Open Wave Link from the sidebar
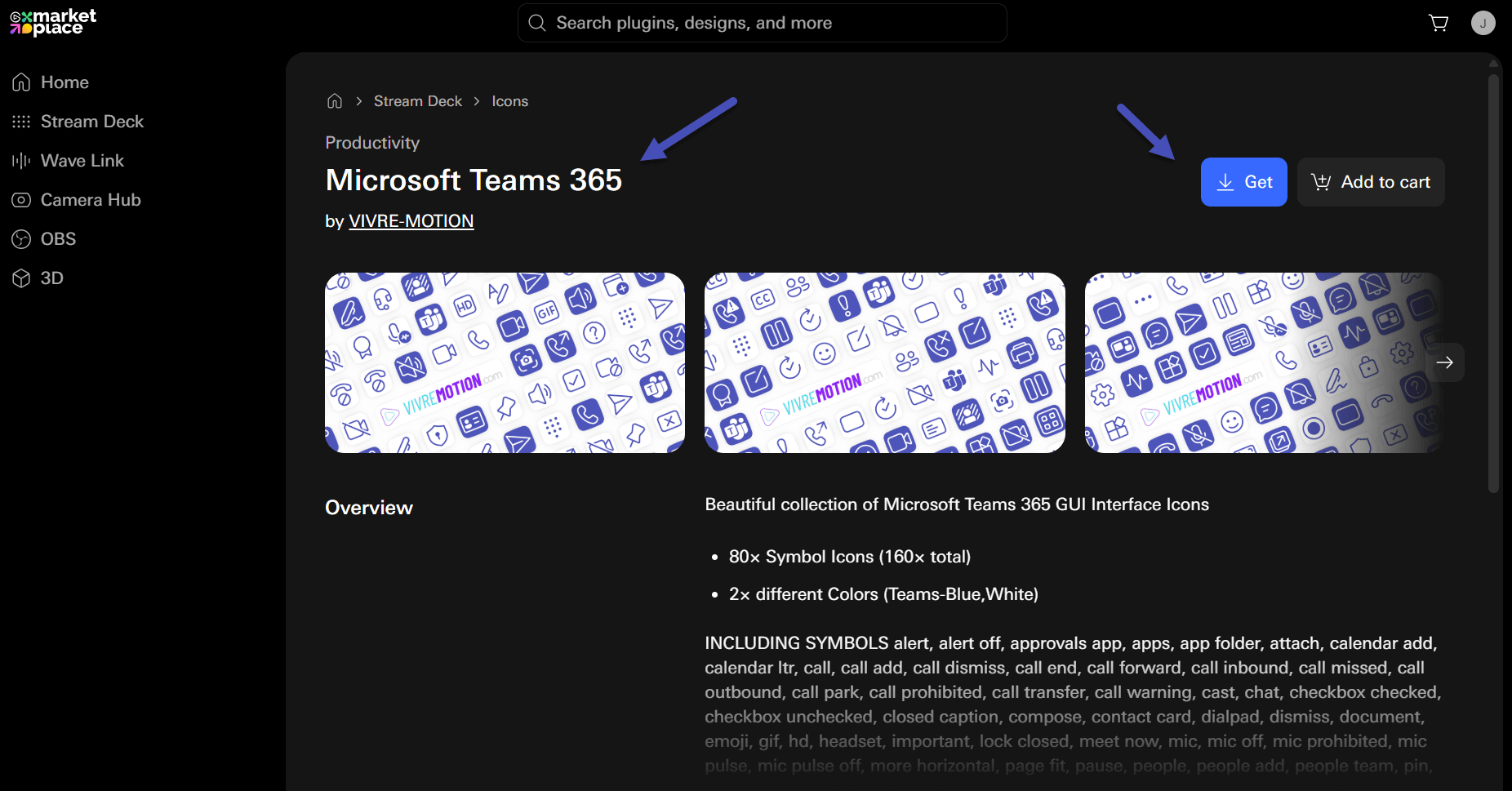This screenshot has height=791, width=1512. click(20, 160)
